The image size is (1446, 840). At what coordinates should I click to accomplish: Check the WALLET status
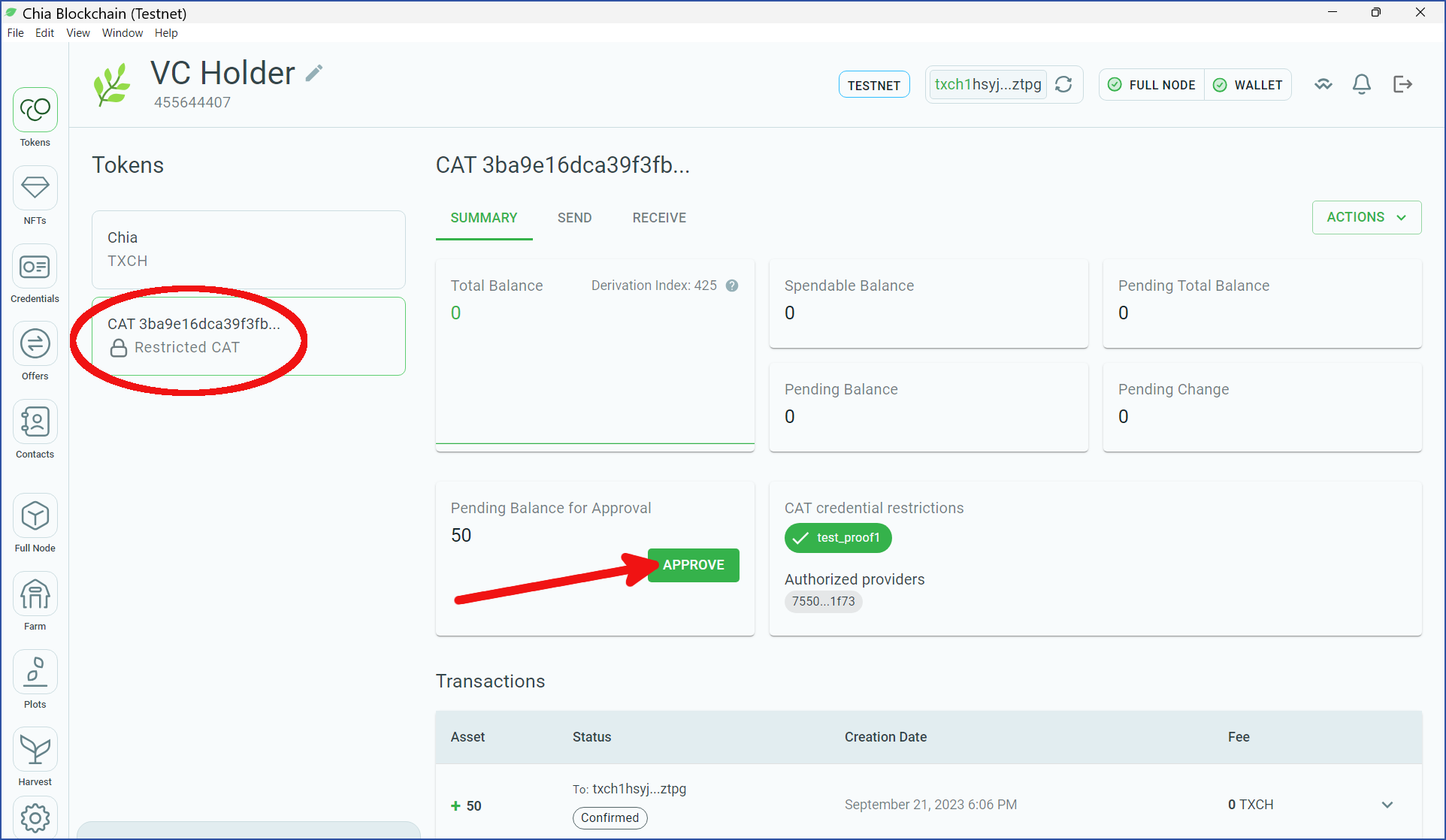[1248, 85]
